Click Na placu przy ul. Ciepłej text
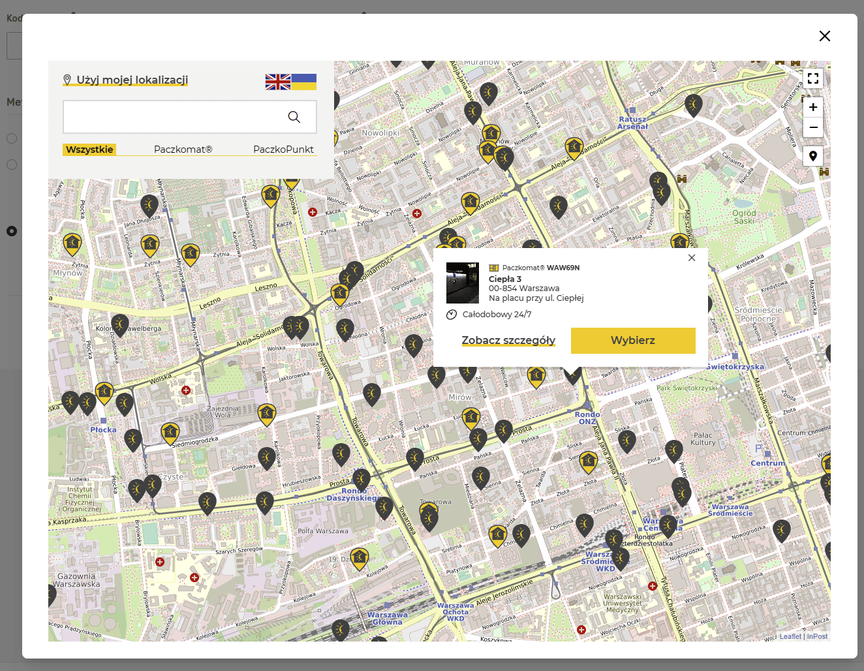Viewport: 864px width, 671px height. click(x=536, y=298)
